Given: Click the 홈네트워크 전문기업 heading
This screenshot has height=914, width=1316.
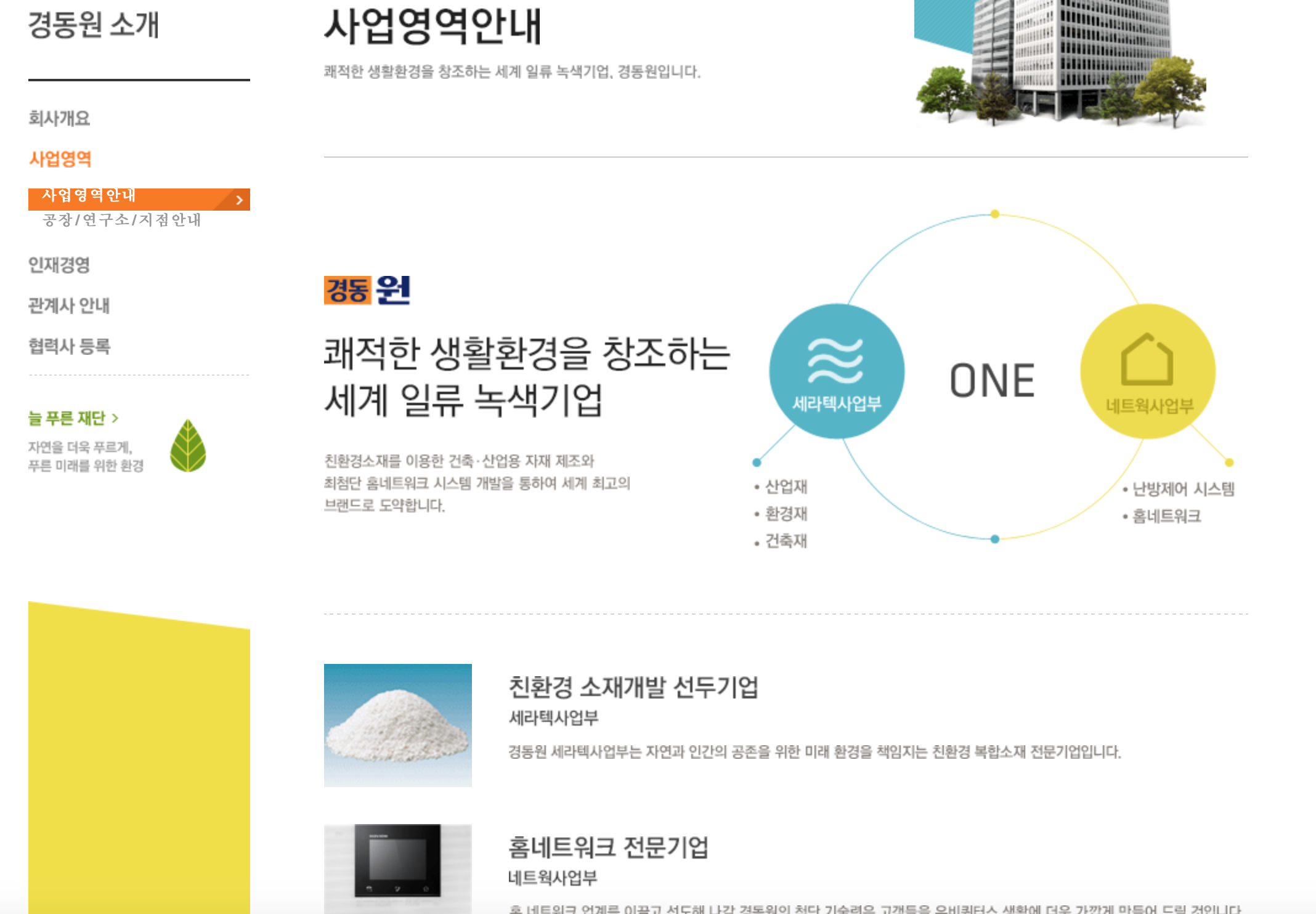Looking at the screenshot, I should pos(608,847).
